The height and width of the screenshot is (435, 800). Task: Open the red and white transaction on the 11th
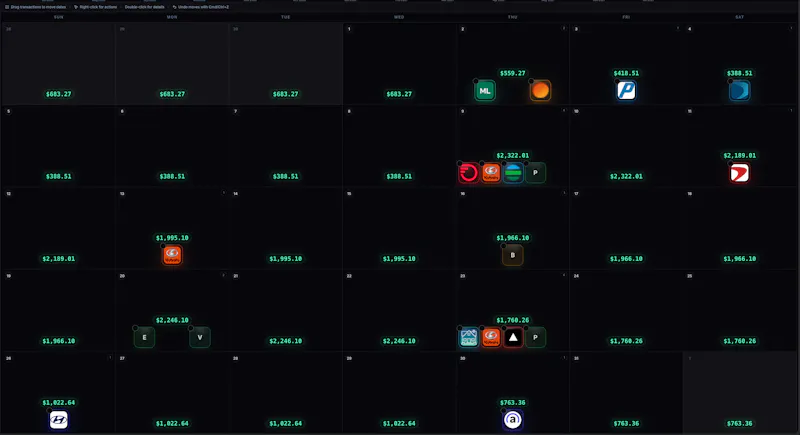[x=739, y=173]
